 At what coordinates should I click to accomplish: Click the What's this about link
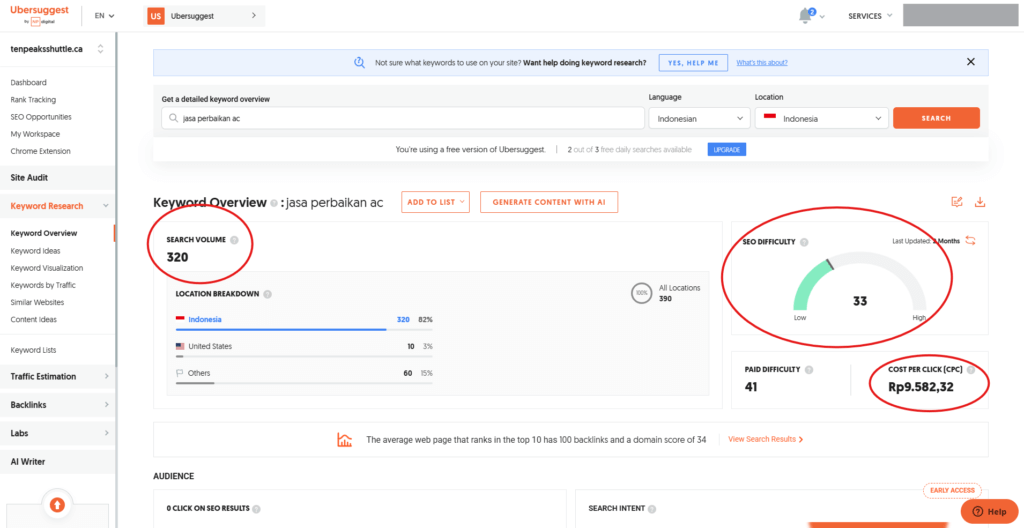click(762, 63)
